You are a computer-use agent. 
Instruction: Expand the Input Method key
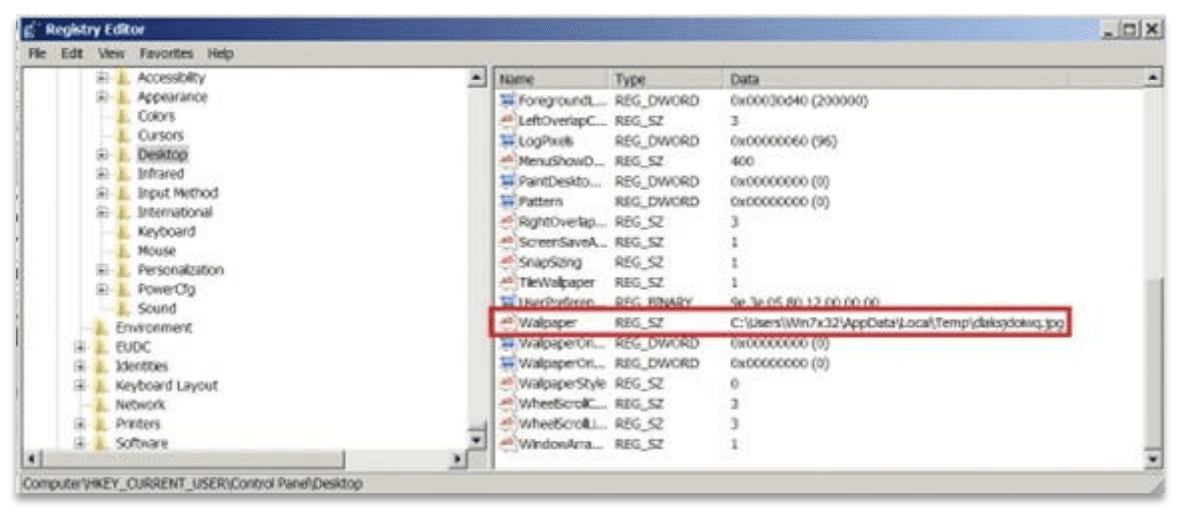pos(102,193)
